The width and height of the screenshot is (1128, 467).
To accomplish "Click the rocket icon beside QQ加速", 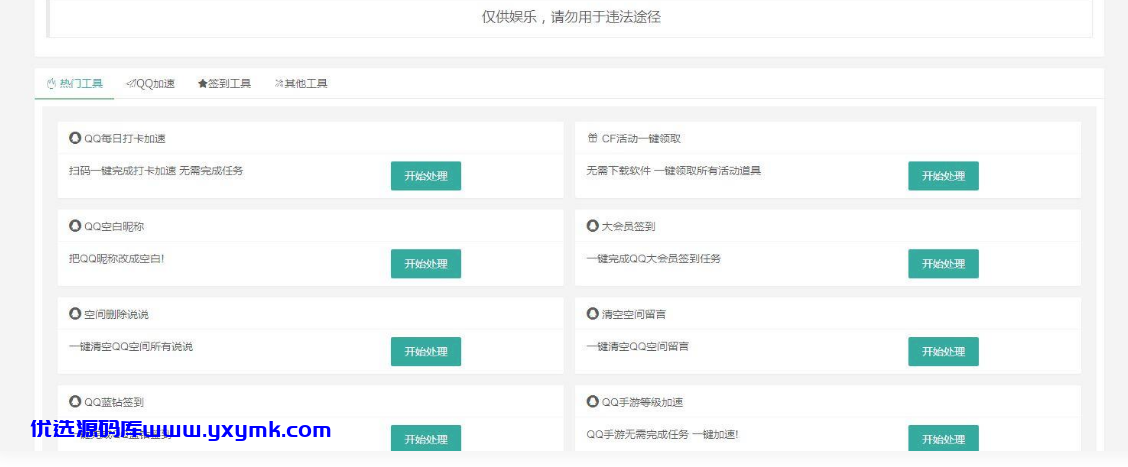I will click(130, 83).
